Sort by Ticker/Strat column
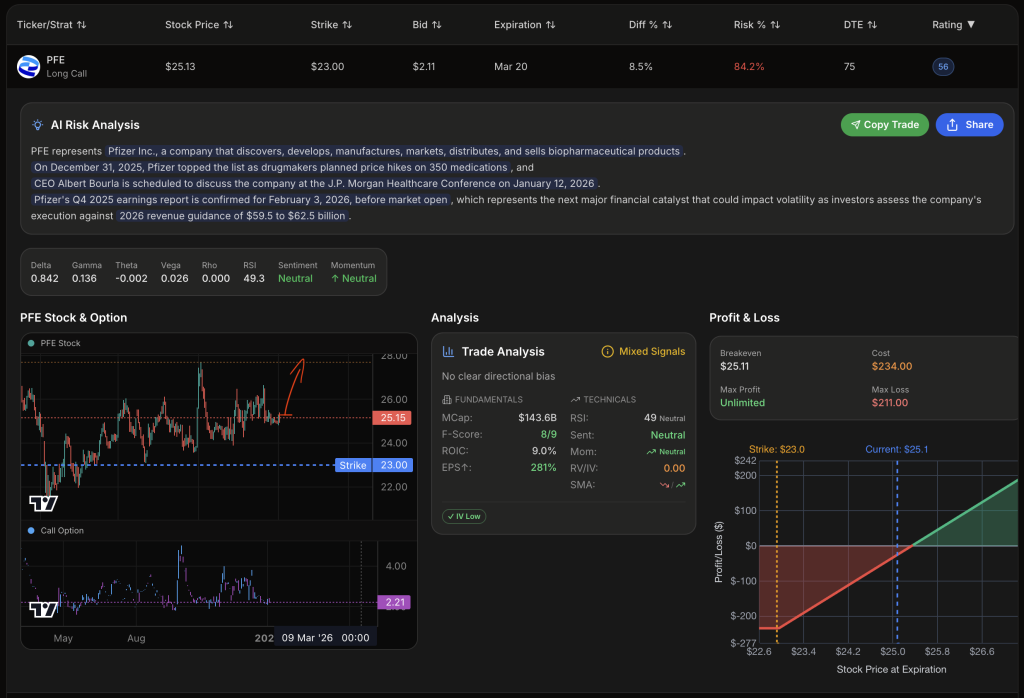Image resolution: width=1024 pixels, height=698 pixels. tap(52, 24)
